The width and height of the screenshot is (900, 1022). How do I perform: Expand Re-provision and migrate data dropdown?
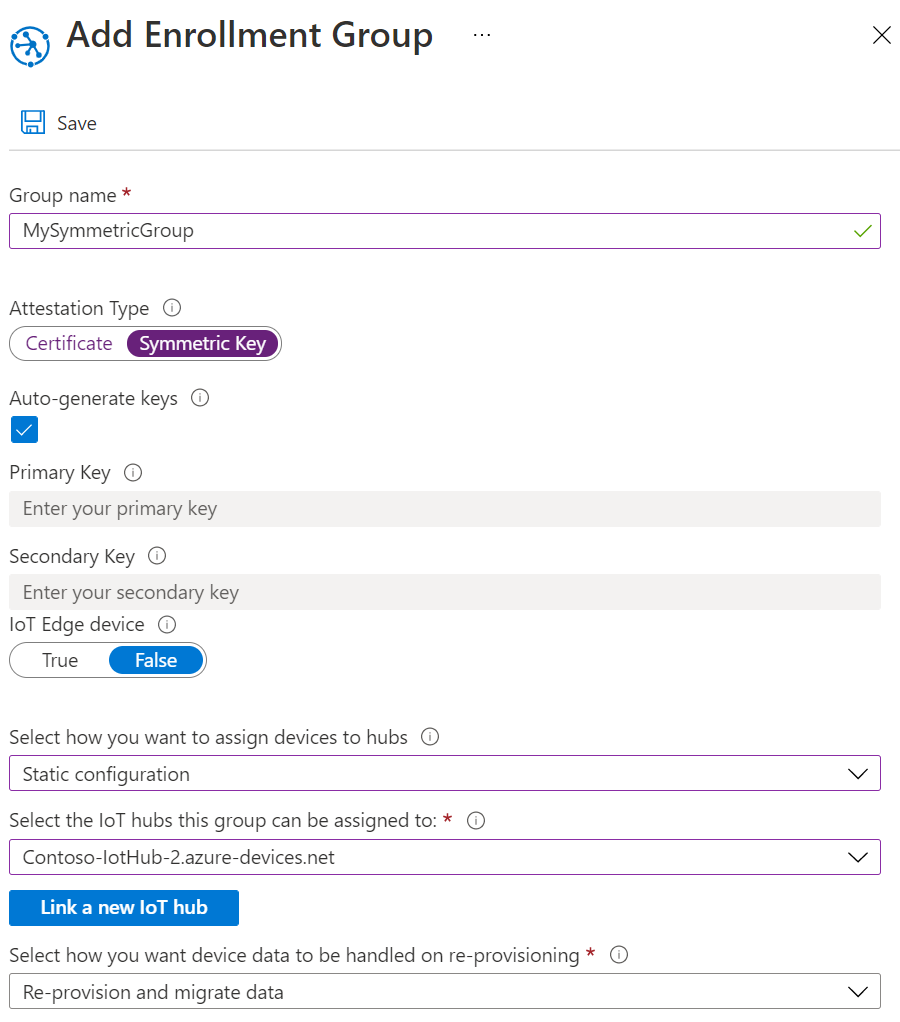(x=445, y=992)
